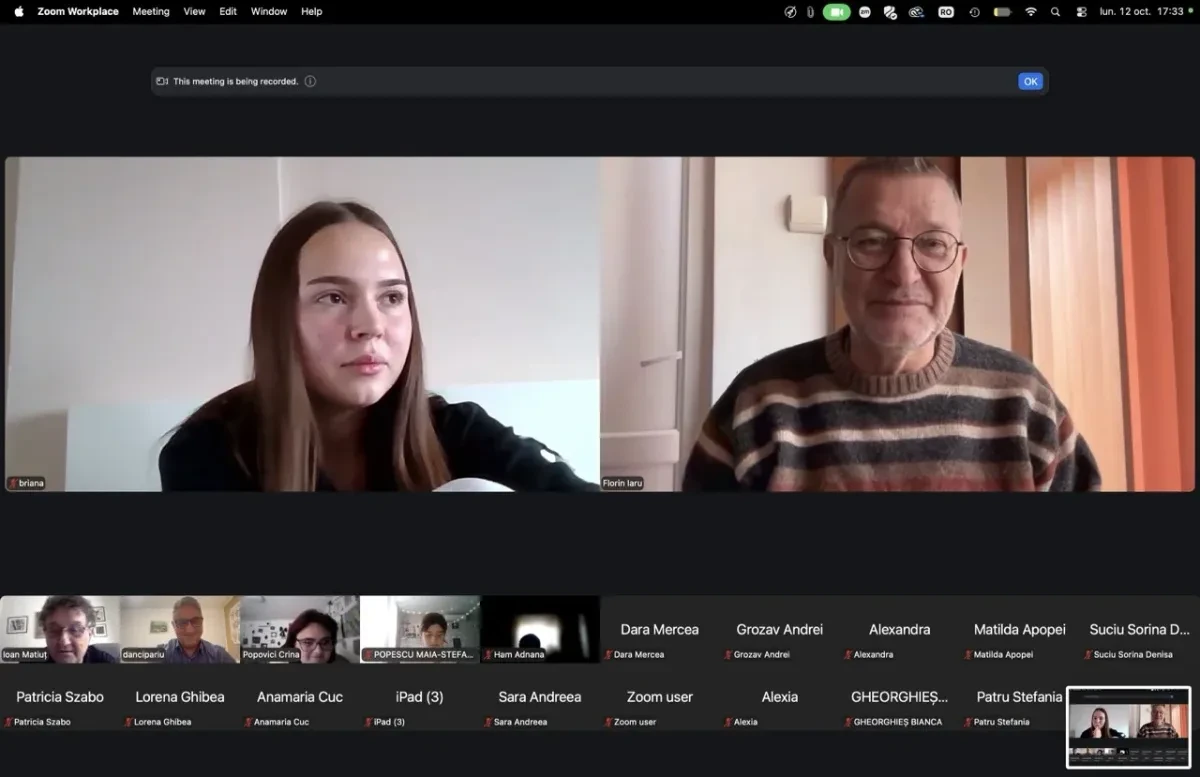Open the RO keyboard input source menu

[946, 12]
